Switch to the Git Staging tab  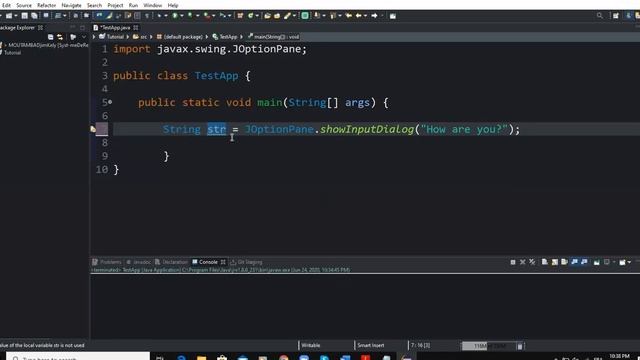pos(246,262)
